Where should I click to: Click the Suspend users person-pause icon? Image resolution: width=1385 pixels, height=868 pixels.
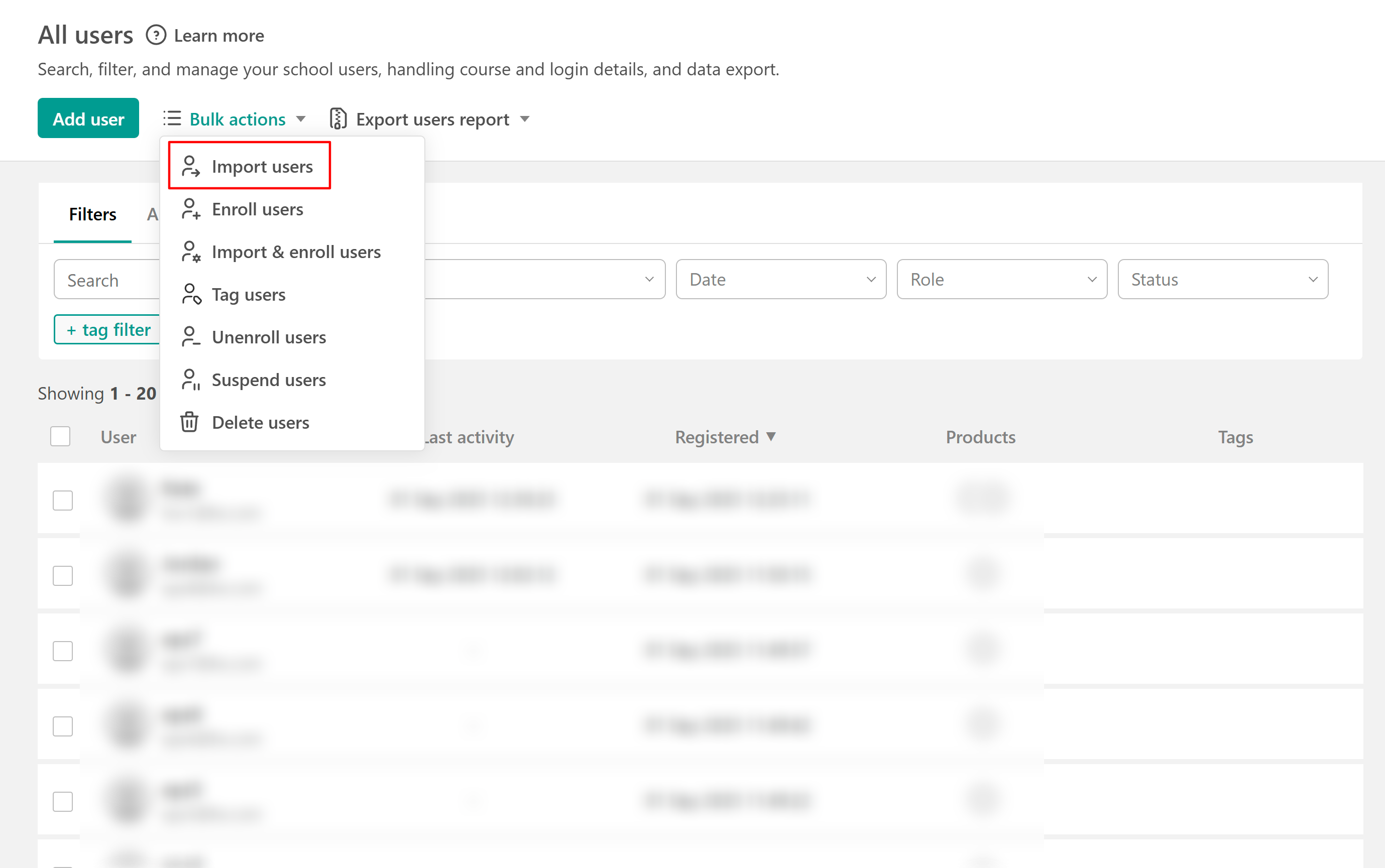(x=190, y=380)
